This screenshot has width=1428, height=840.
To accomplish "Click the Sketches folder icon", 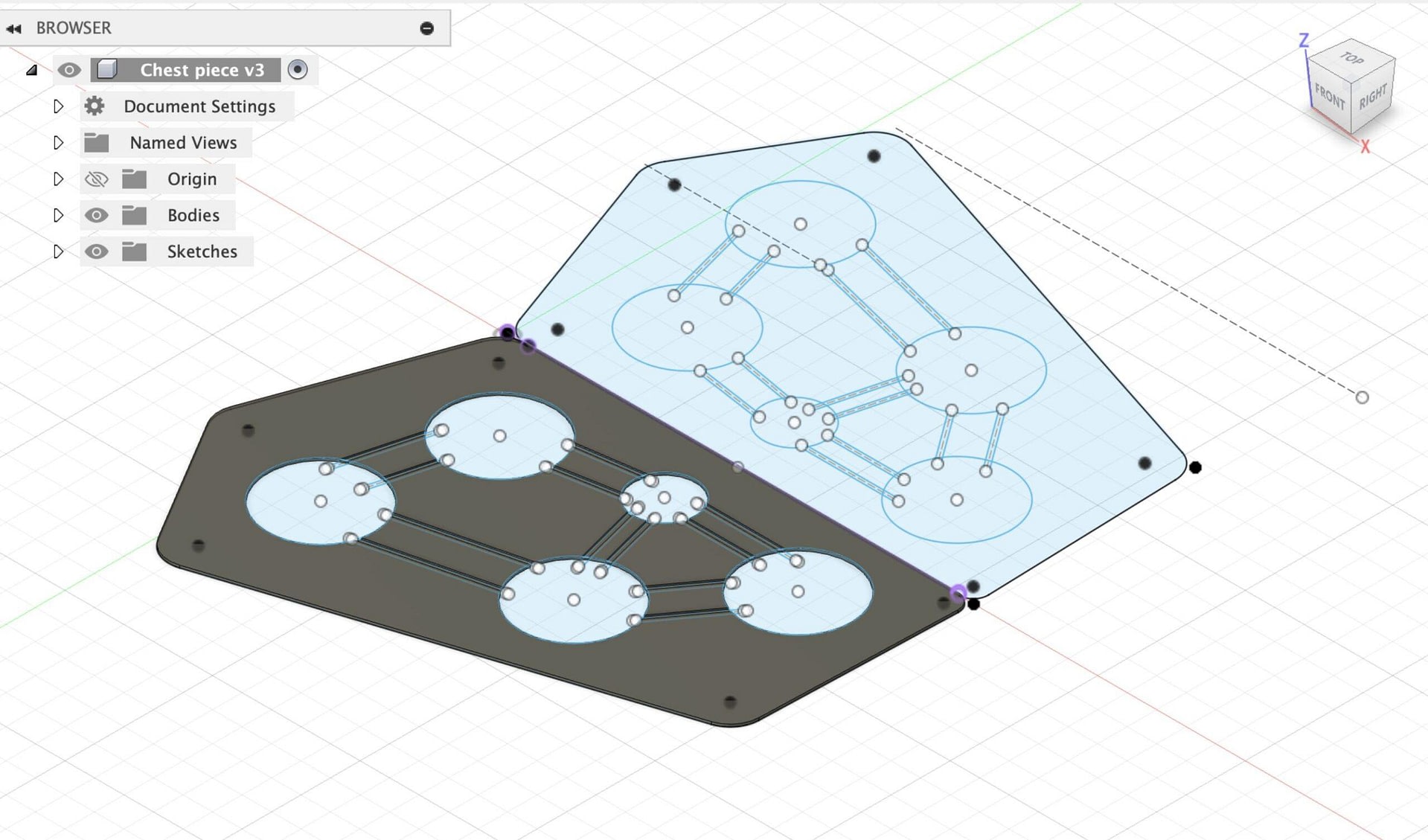I will tap(134, 251).
